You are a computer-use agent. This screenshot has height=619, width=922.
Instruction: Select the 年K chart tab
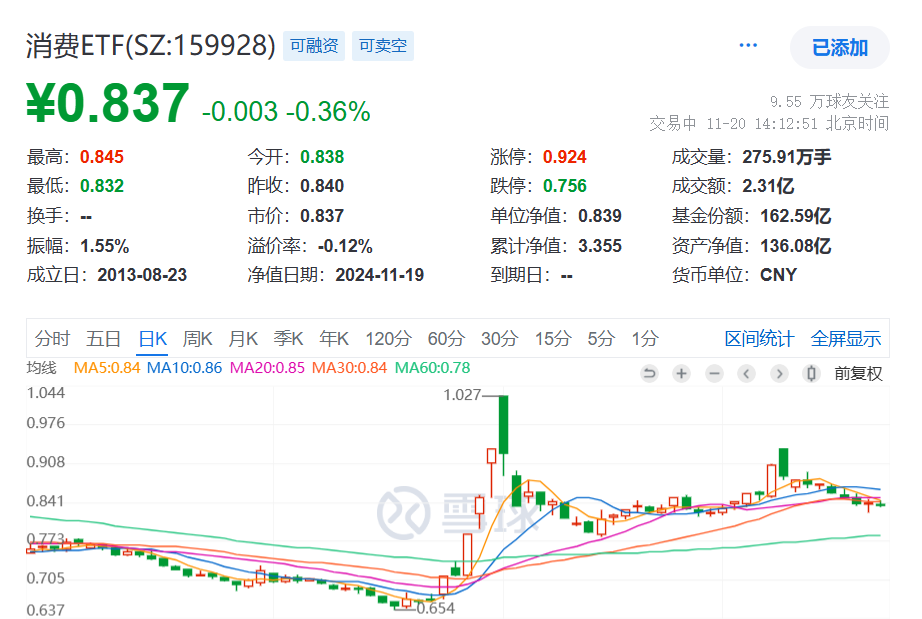(334, 339)
